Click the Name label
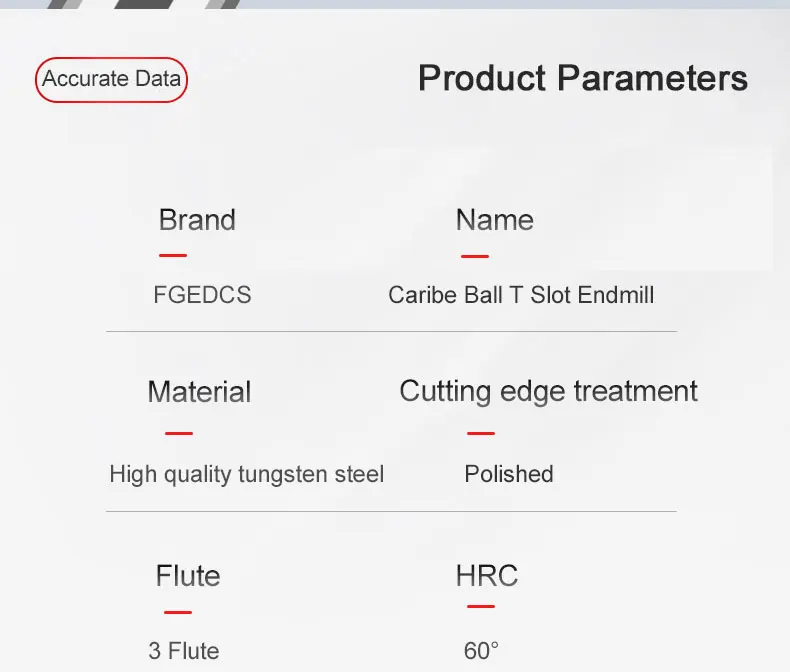Image resolution: width=790 pixels, height=672 pixels. coord(494,220)
